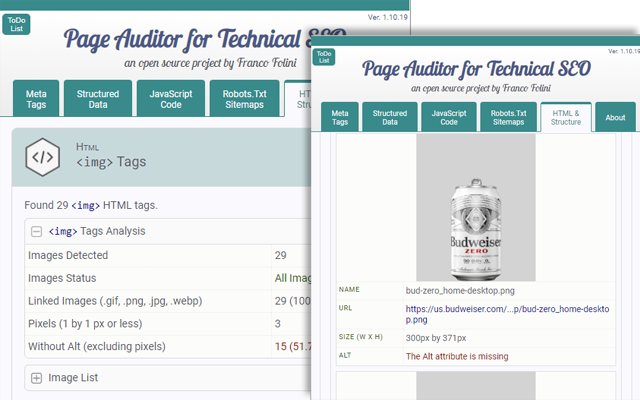Switch to Robots.Txt Sitemaps tab in back window

[244, 99]
